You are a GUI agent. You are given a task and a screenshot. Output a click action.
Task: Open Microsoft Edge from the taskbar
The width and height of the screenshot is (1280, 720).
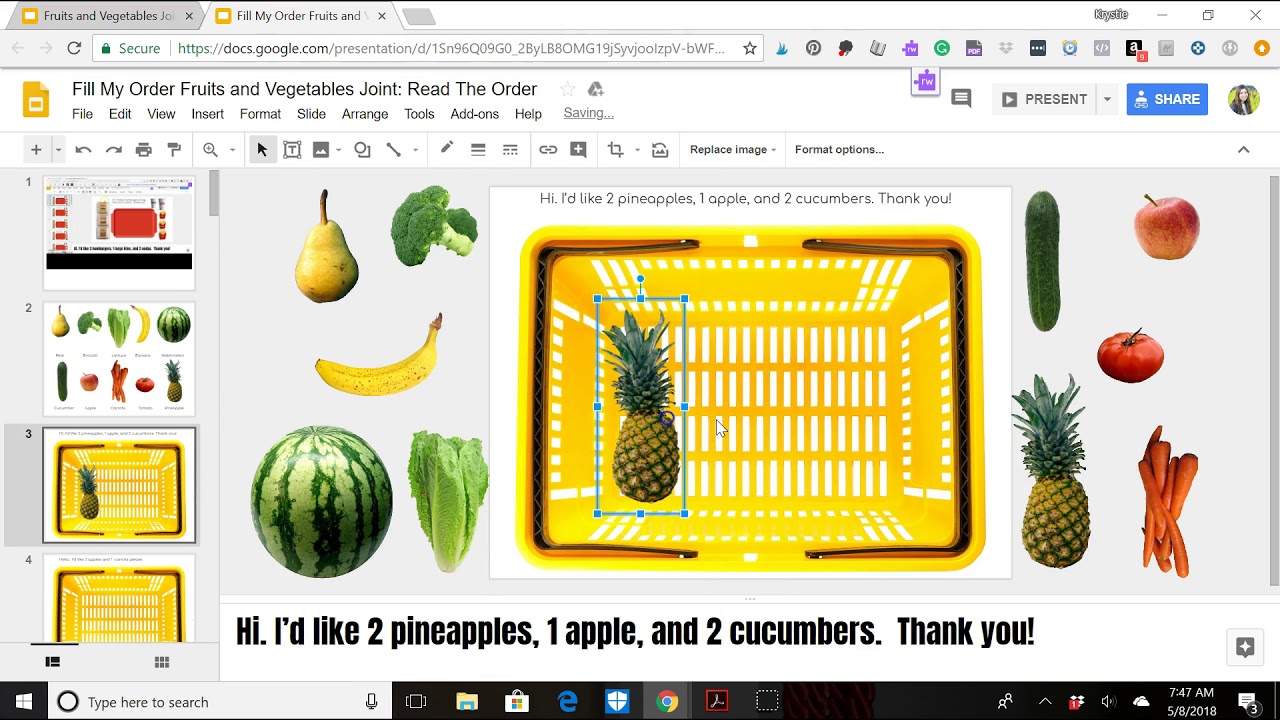567,701
